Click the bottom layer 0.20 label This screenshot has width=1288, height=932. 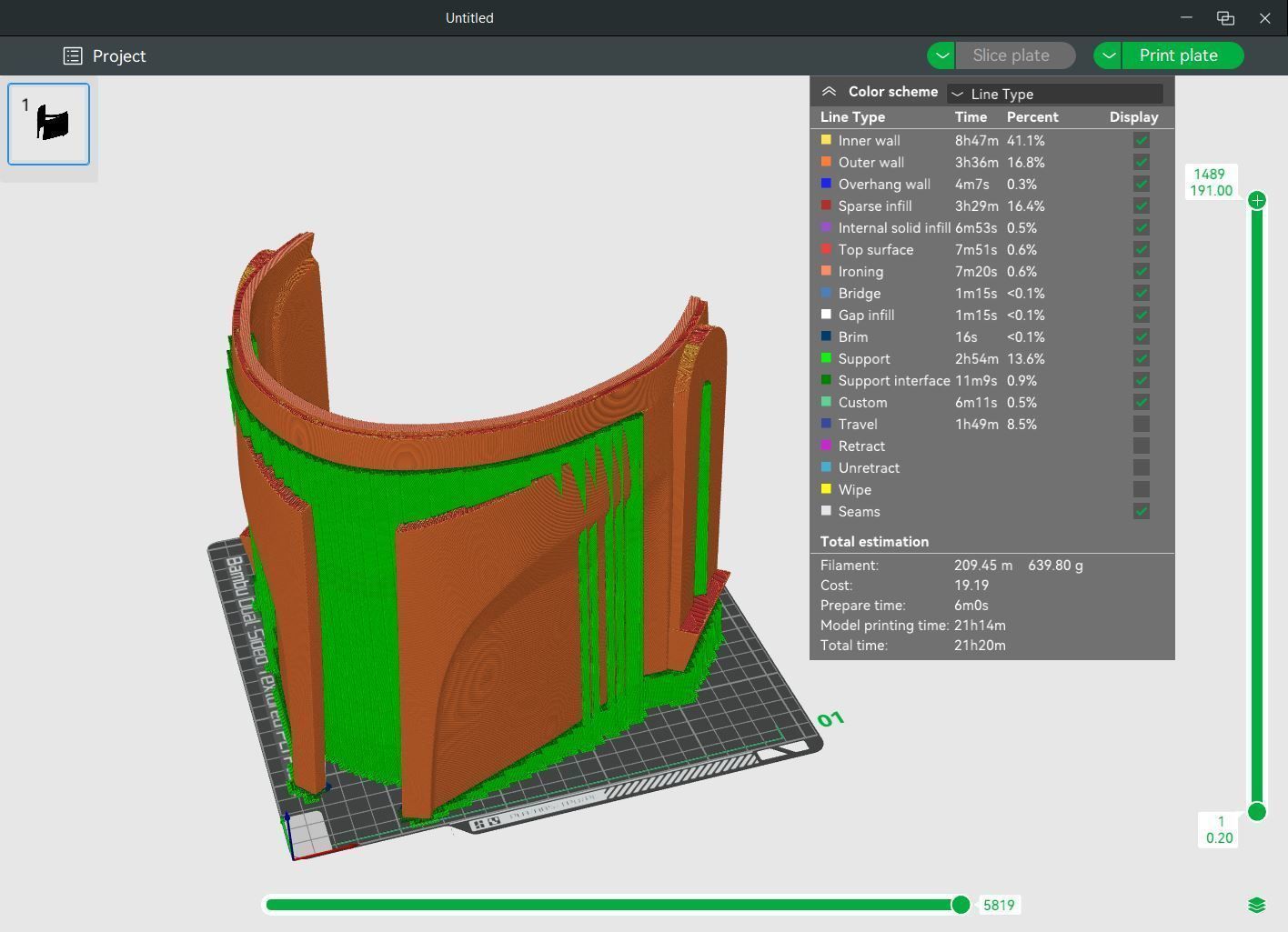(x=1219, y=838)
